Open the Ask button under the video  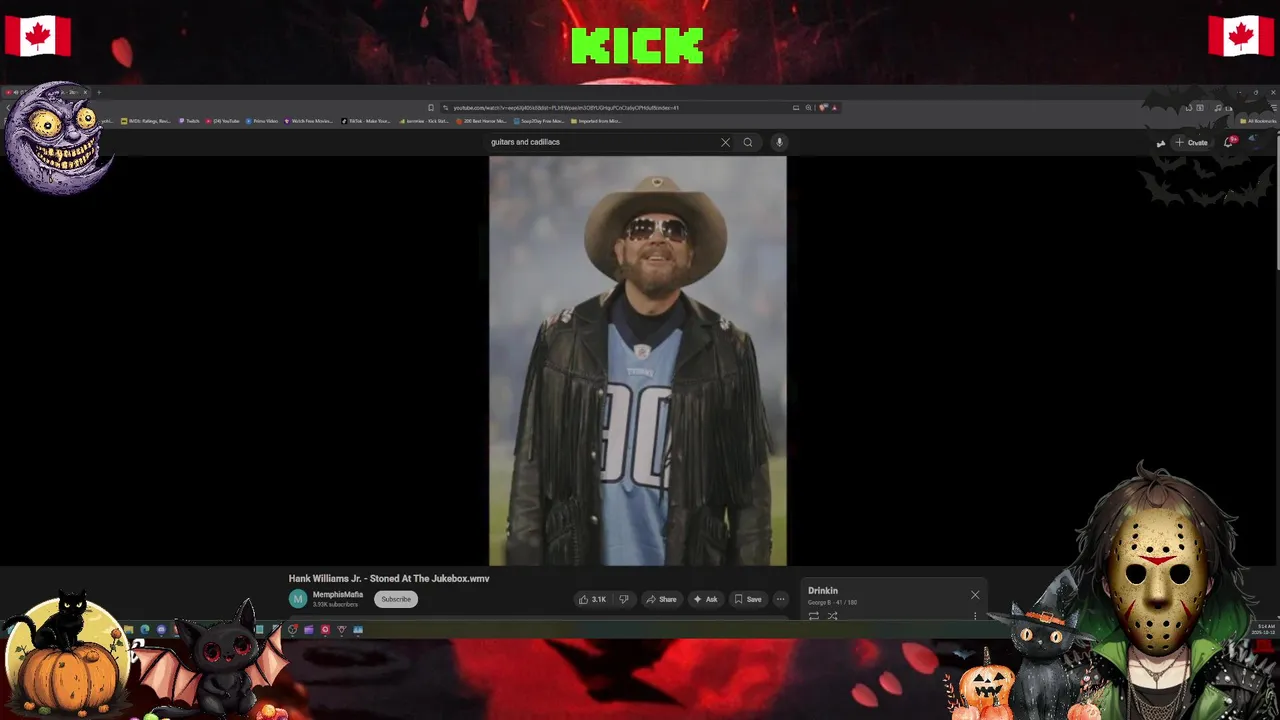tap(705, 599)
